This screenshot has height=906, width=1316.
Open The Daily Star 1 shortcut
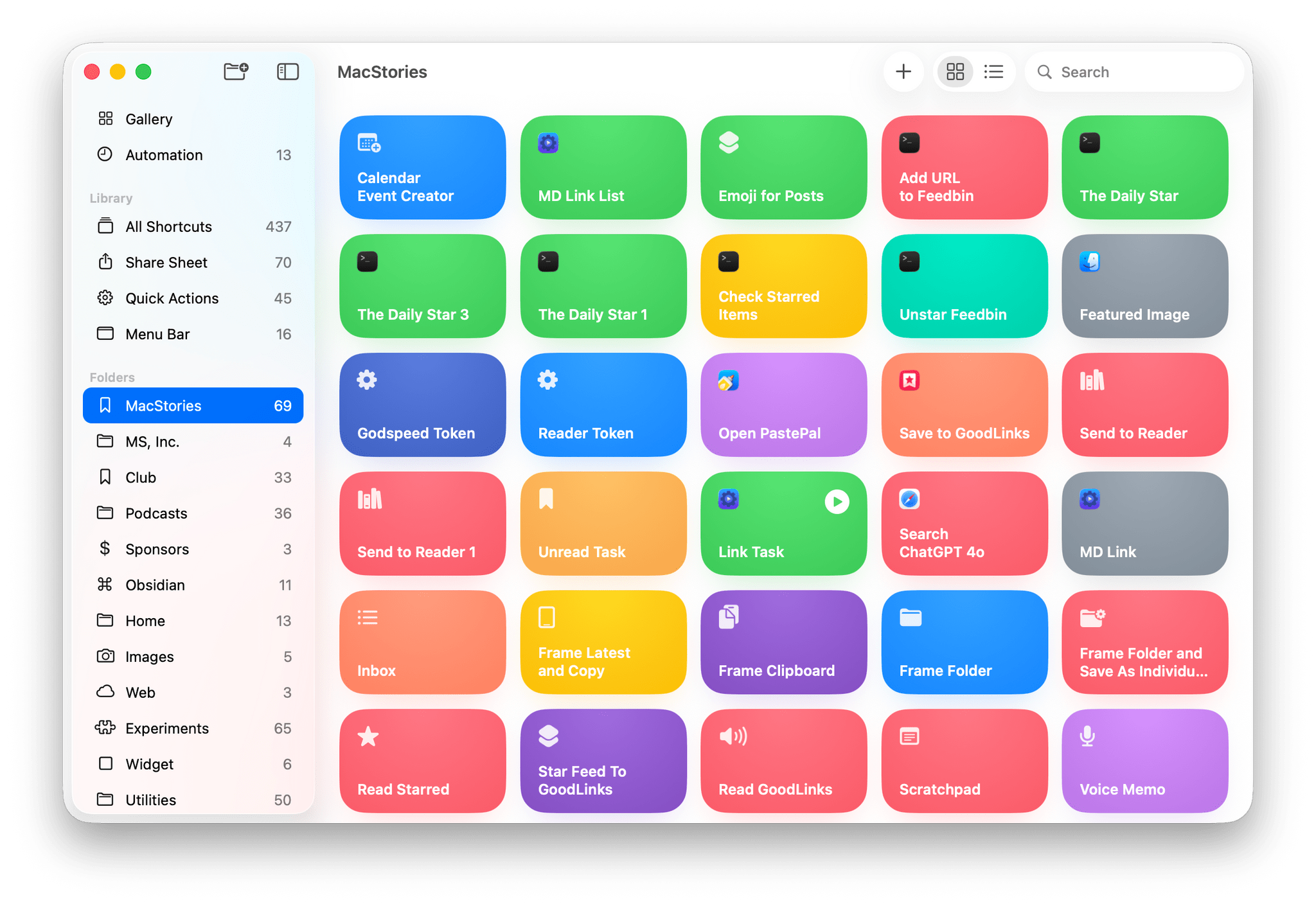click(x=603, y=287)
